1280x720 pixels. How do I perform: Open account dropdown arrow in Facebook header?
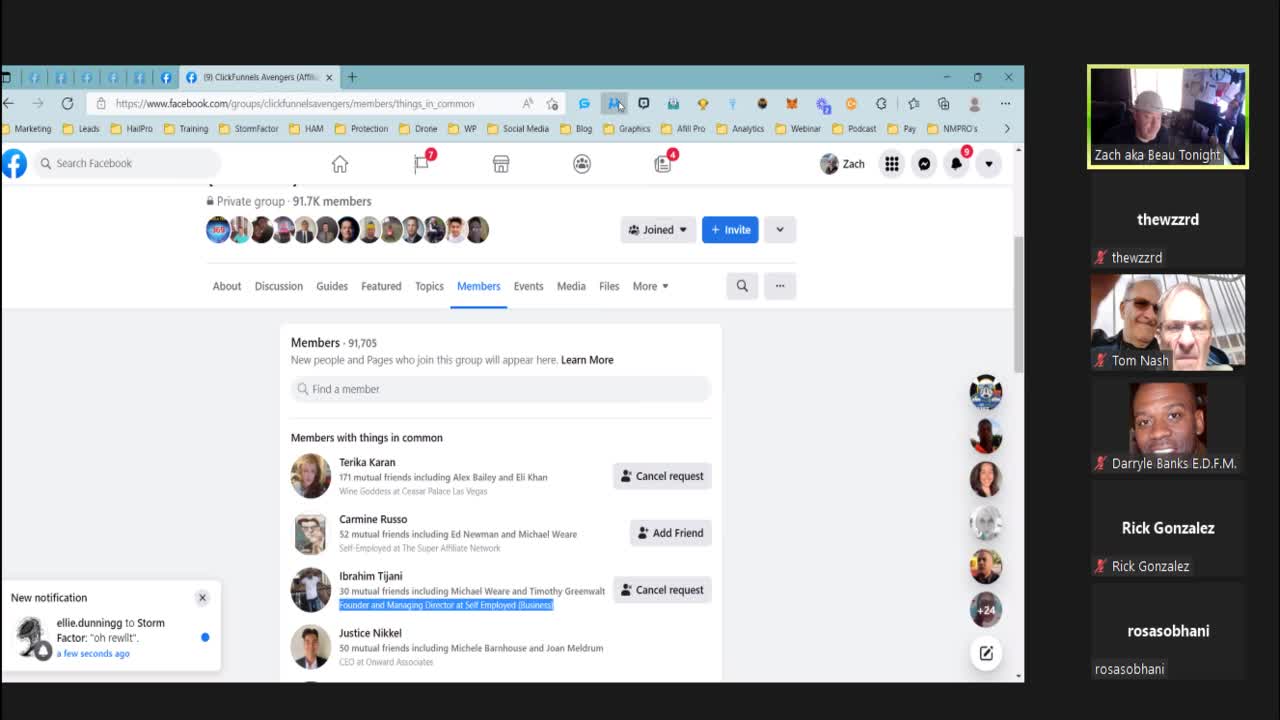(x=988, y=164)
